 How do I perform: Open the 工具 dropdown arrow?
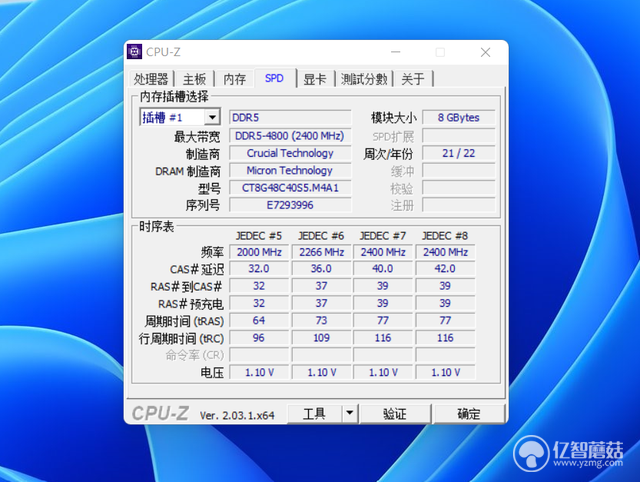click(x=349, y=413)
